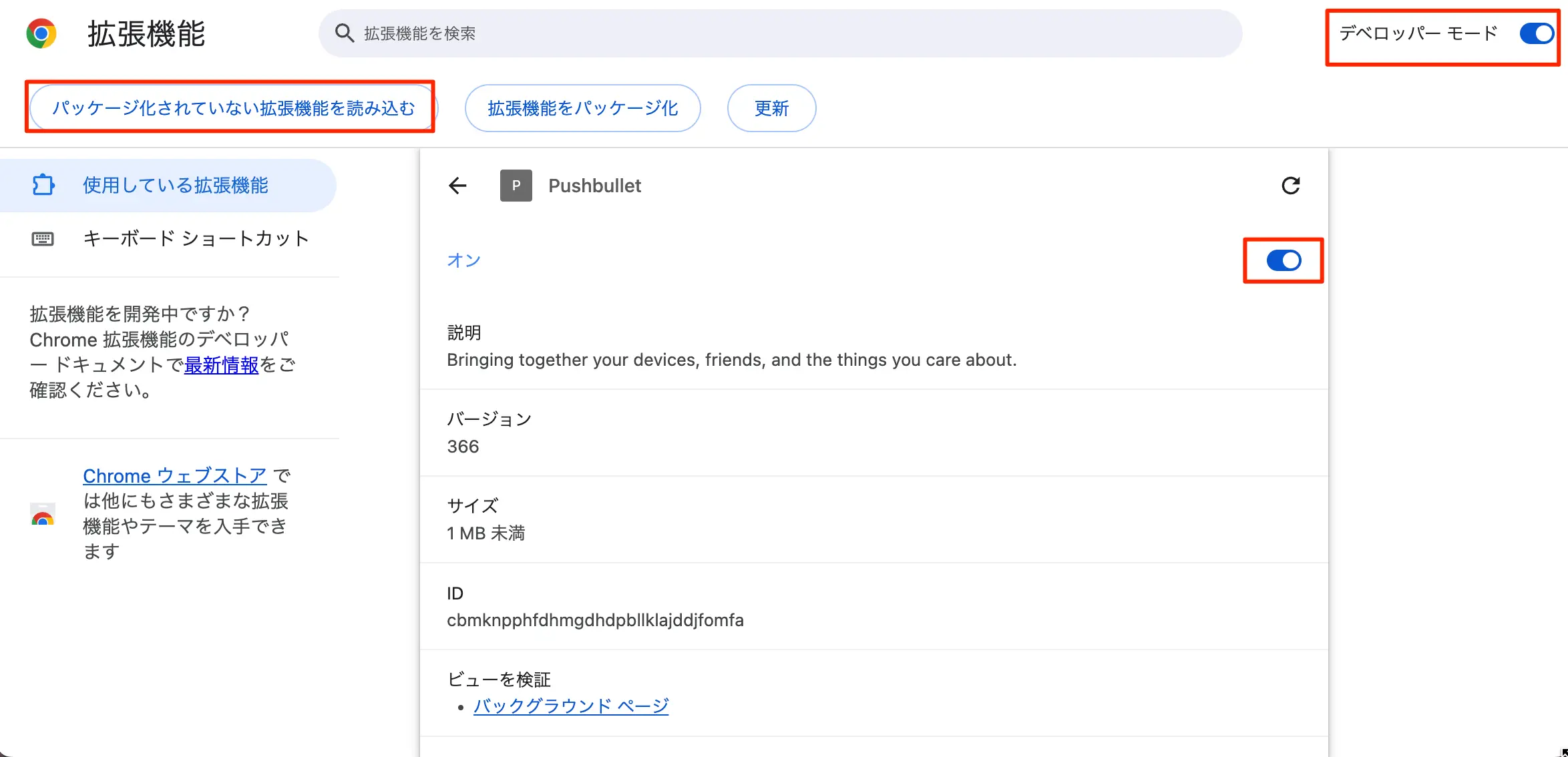Go back with the left arrow

pos(457,186)
